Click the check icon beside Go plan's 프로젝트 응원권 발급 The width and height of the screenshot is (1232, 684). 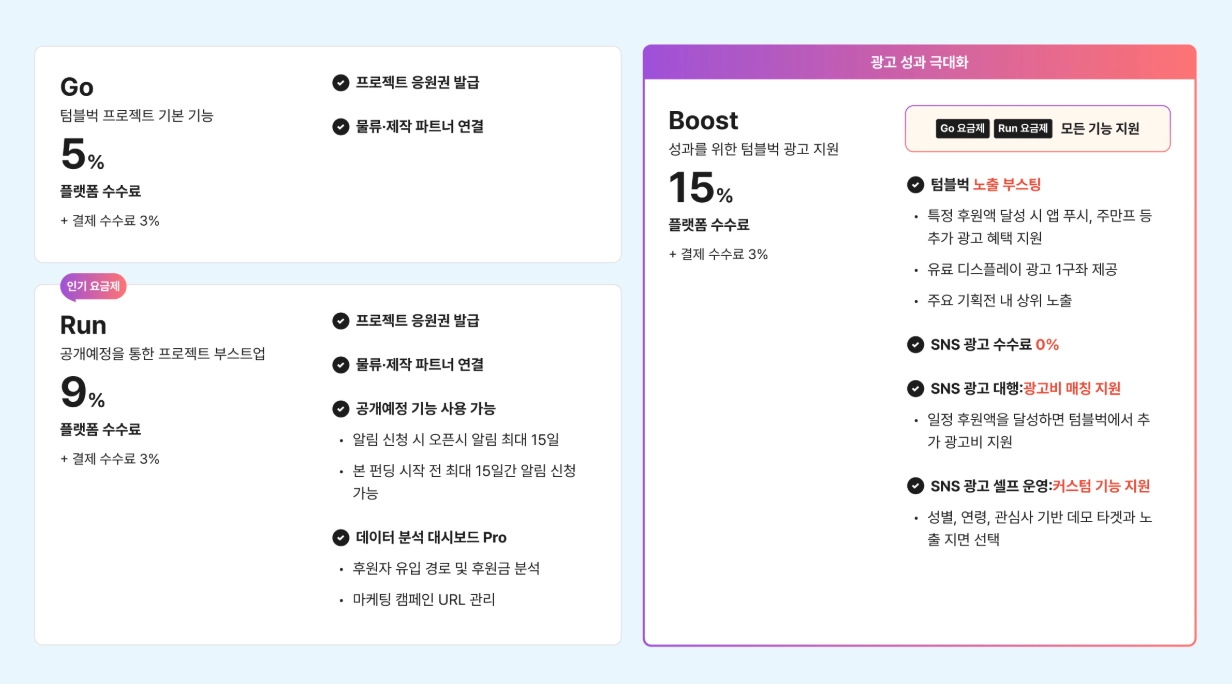click(340, 83)
